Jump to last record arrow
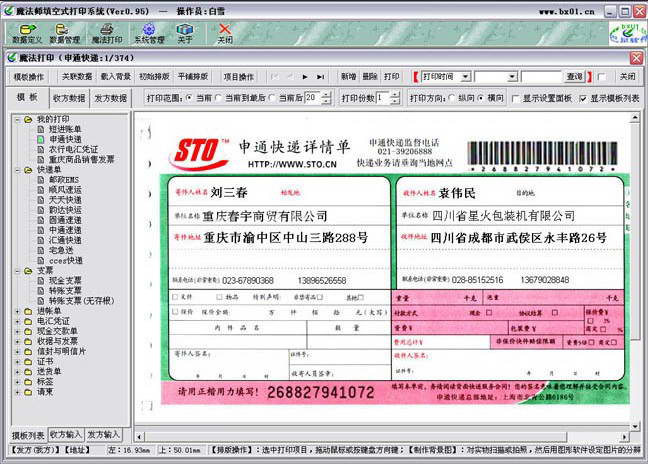The height and width of the screenshot is (464, 648). (320, 77)
